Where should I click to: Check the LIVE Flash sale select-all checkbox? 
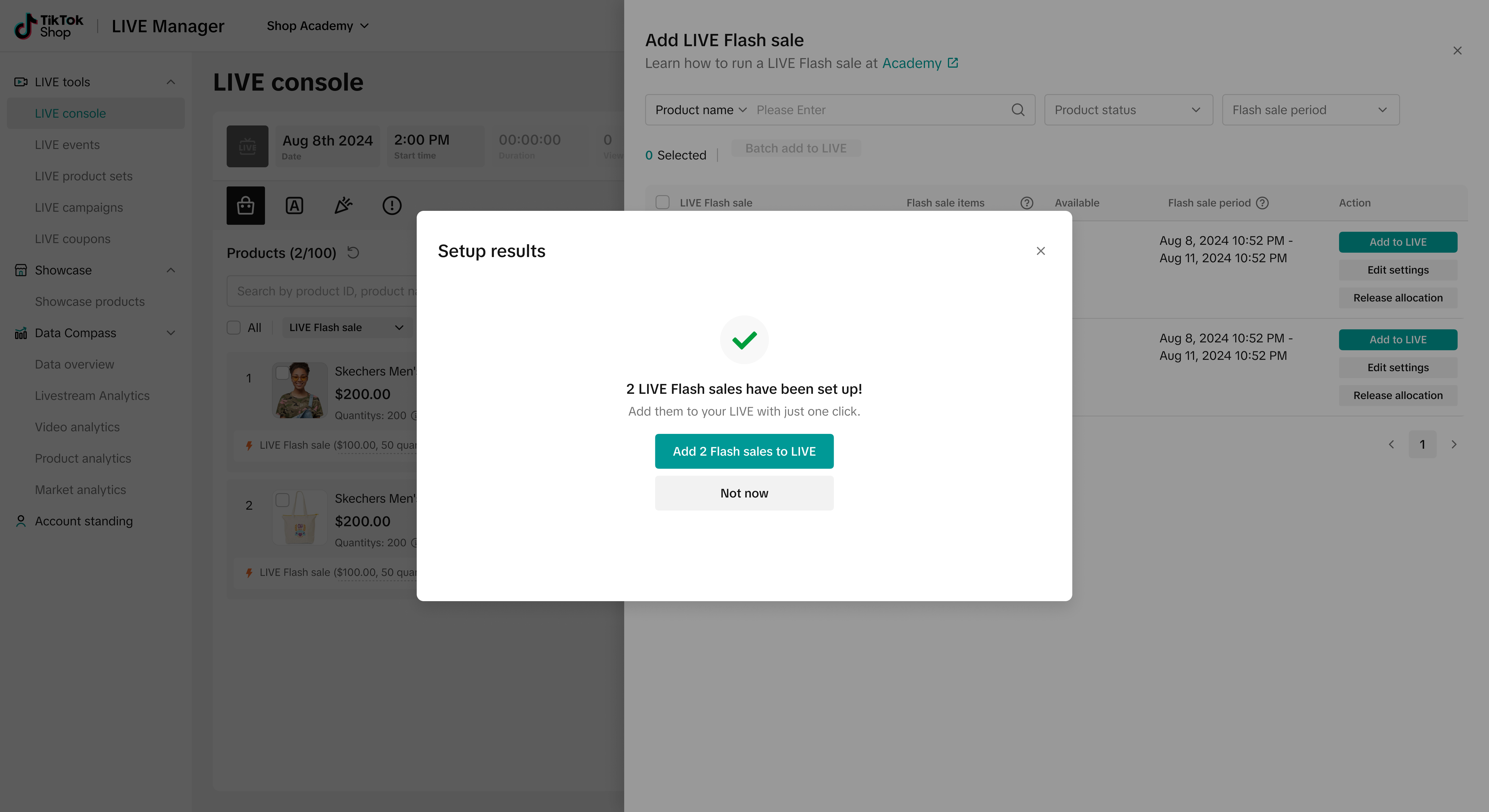point(663,202)
